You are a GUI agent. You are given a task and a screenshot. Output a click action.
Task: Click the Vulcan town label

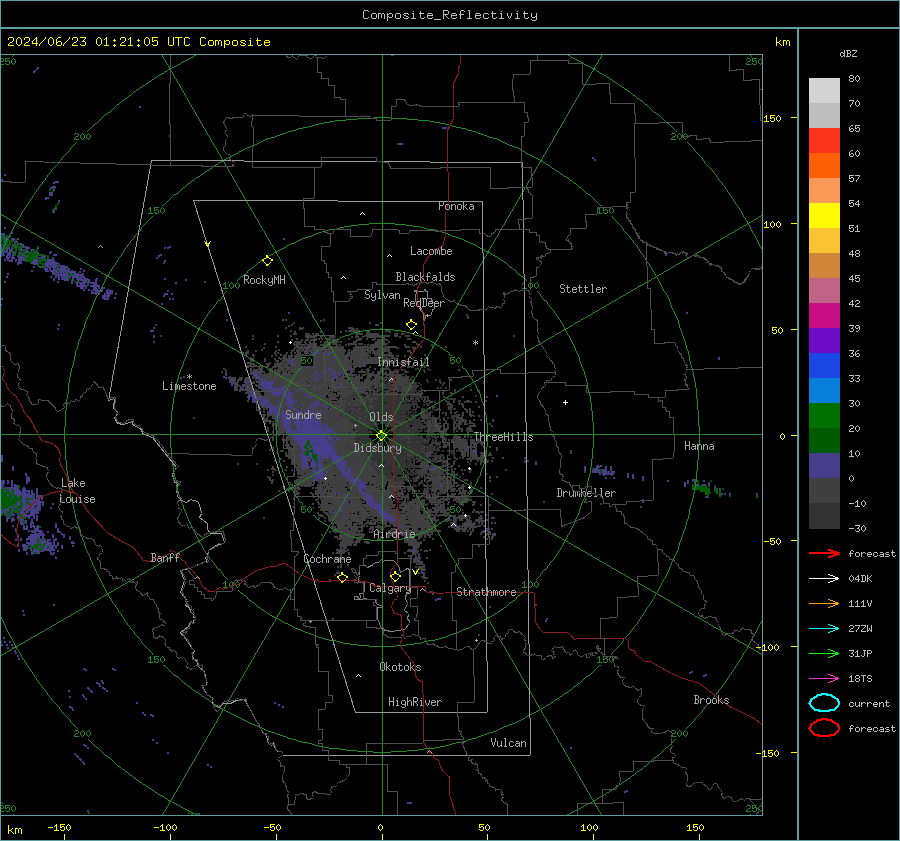[x=509, y=743]
